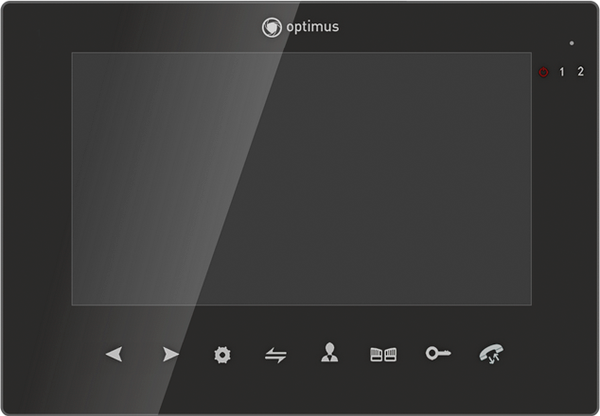This screenshot has width=600, height=416.
Task: Select channel indicator 1
Action: [x=562, y=72]
